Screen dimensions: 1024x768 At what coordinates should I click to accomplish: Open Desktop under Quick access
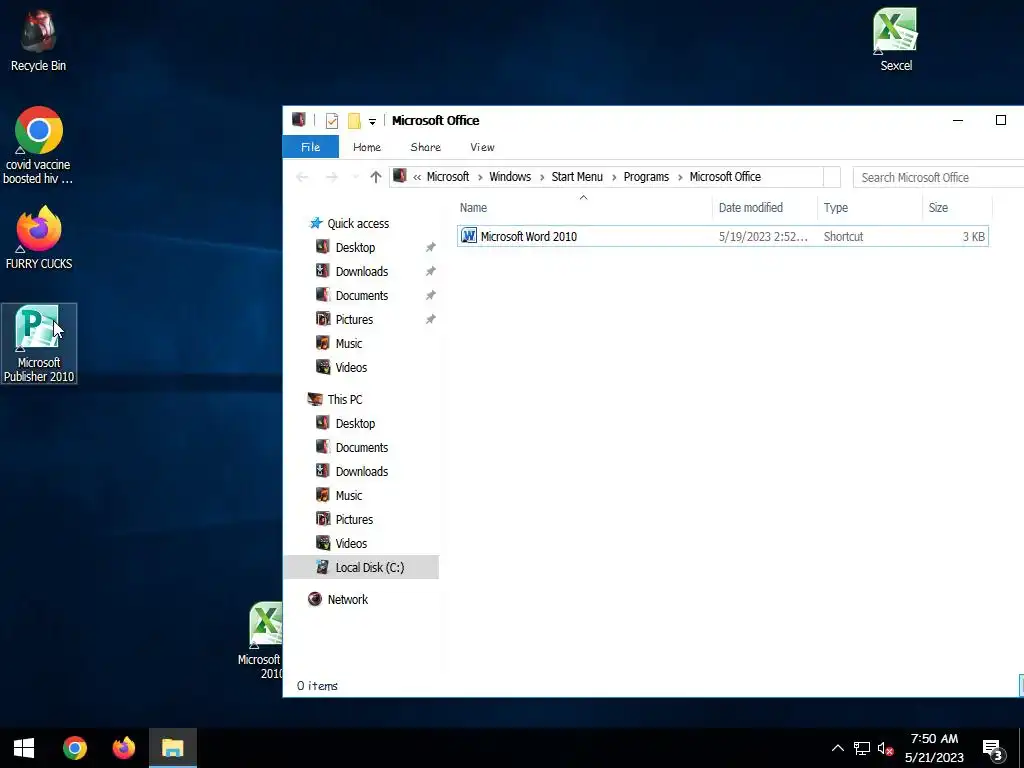tap(355, 248)
